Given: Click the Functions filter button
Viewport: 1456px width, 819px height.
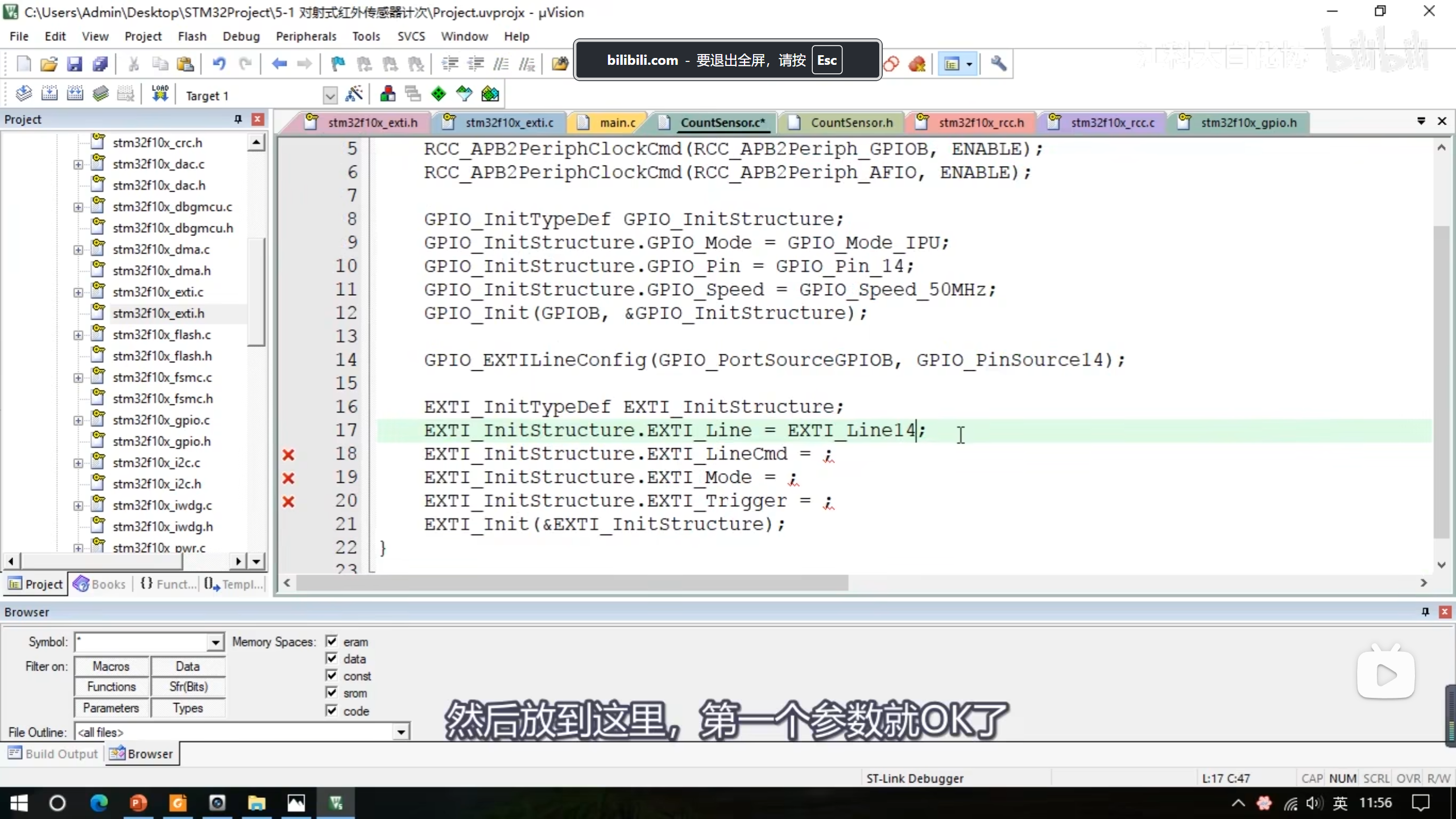Looking at the screenshot, I should pos(111,686).
